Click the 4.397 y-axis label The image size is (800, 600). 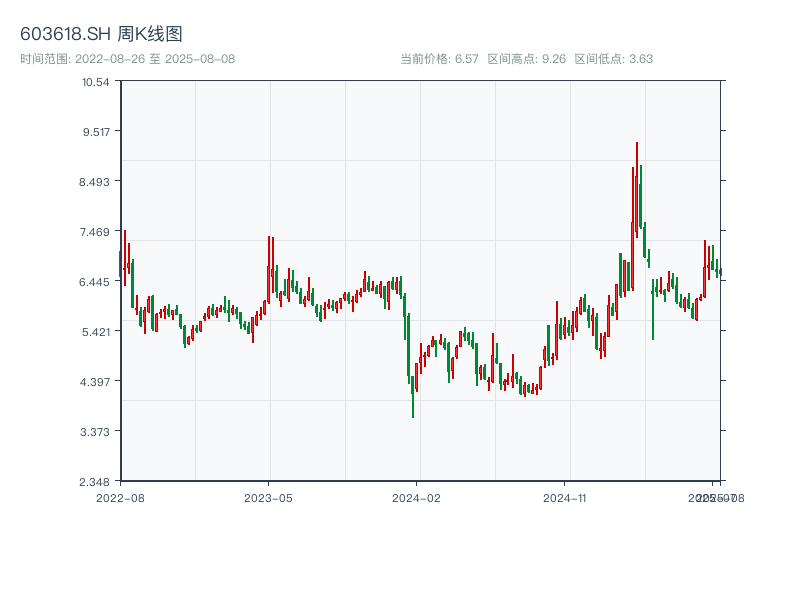[x=96, y=381]
